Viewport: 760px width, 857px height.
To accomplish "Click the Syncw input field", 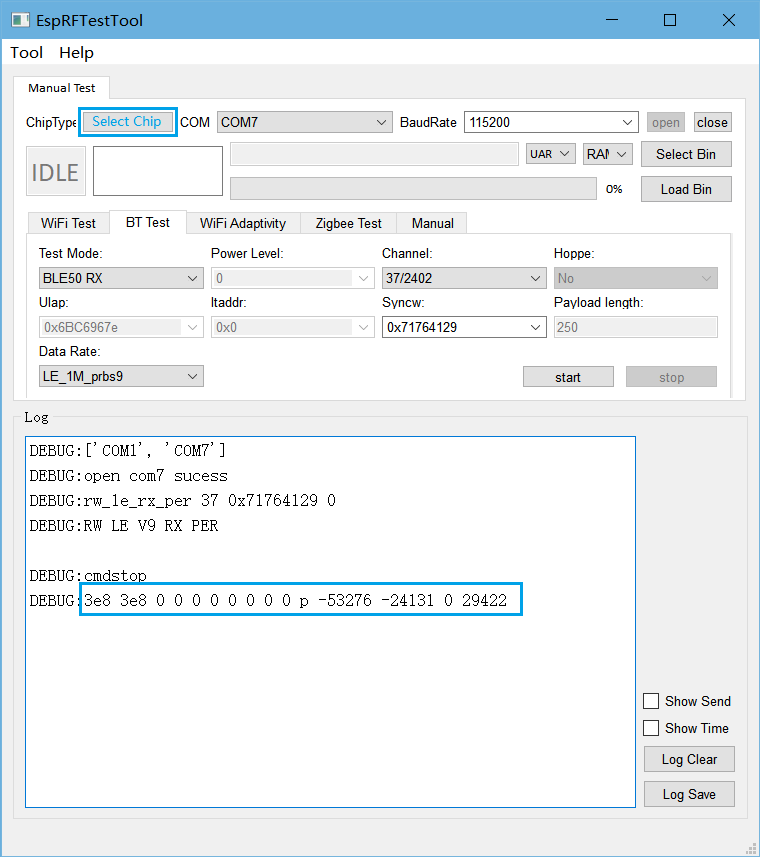I will [x=455, y=327].
